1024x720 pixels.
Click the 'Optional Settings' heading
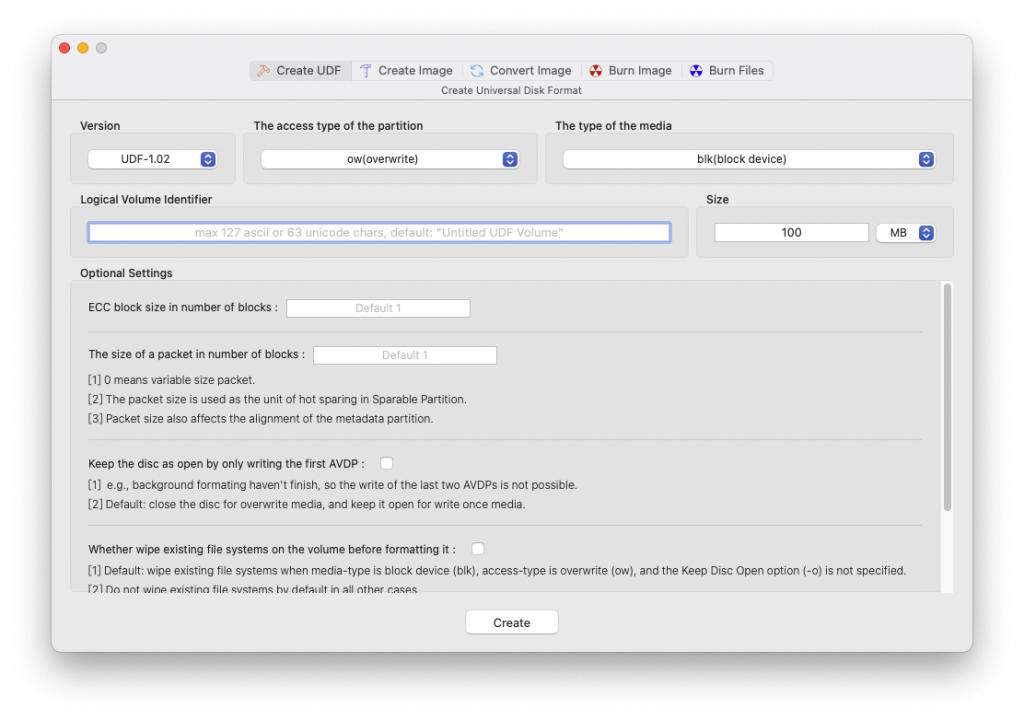click(126, 273)
